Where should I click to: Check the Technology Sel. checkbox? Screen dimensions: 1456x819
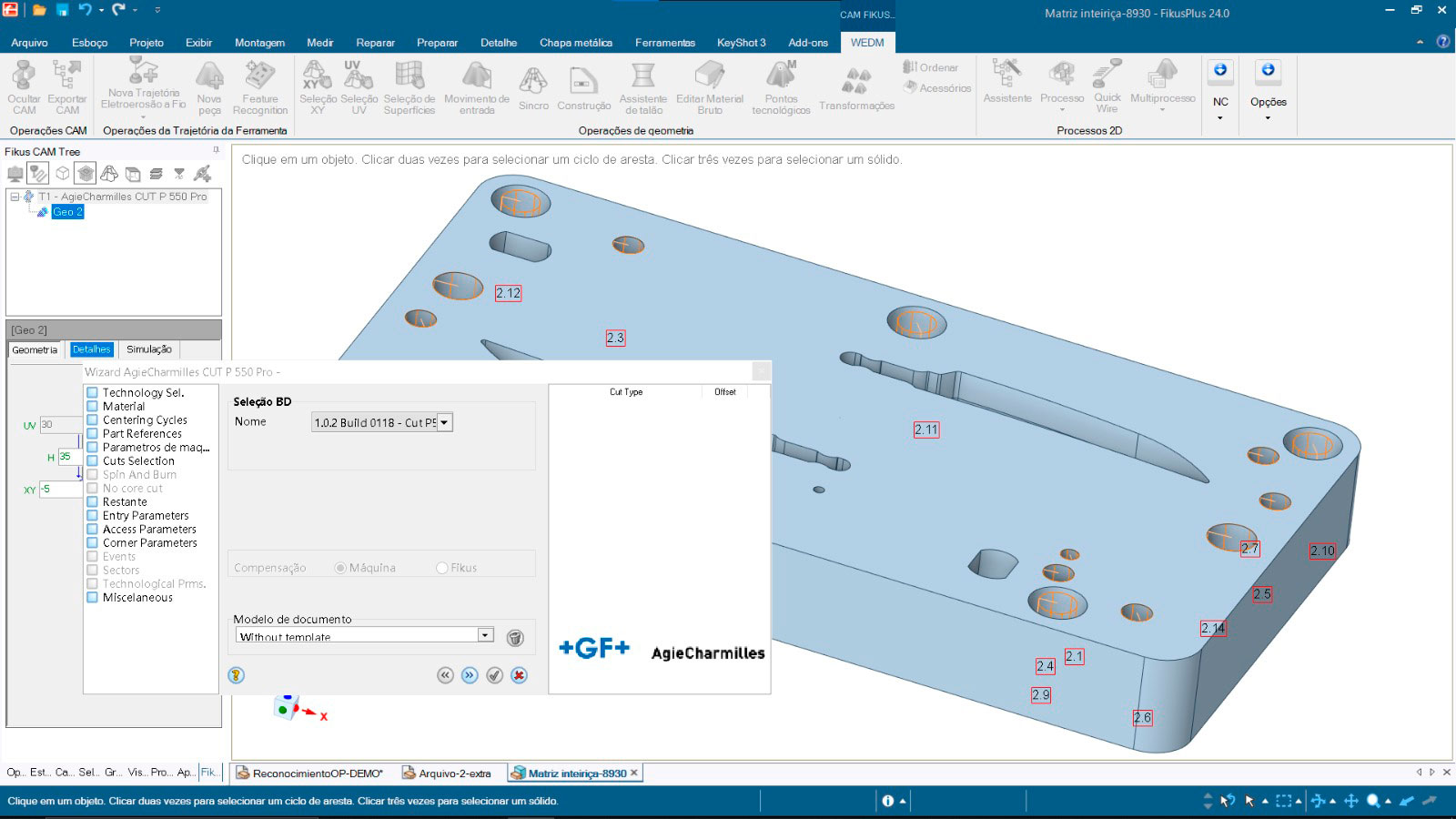coord(92,393)
